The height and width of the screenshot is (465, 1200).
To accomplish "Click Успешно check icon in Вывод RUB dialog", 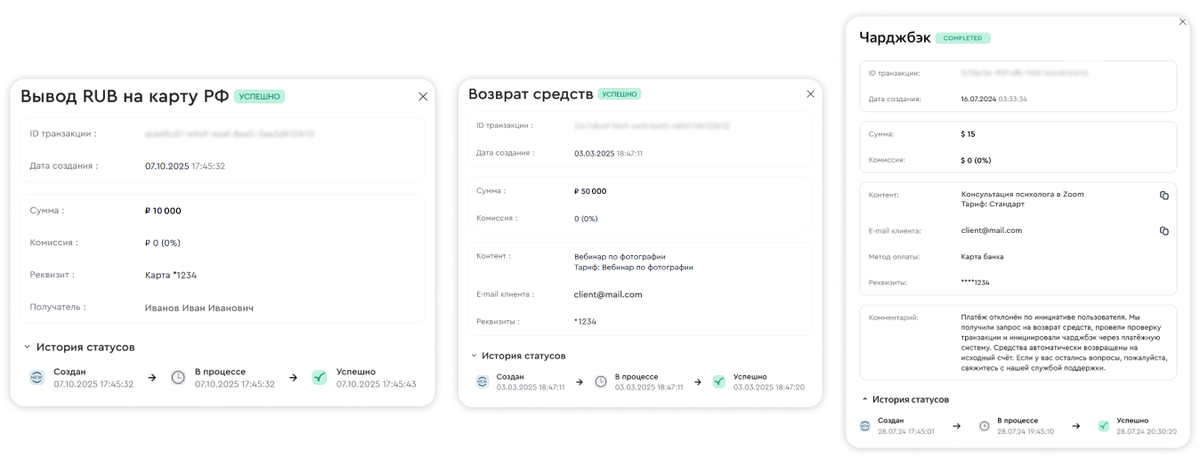I will (319, 378).
